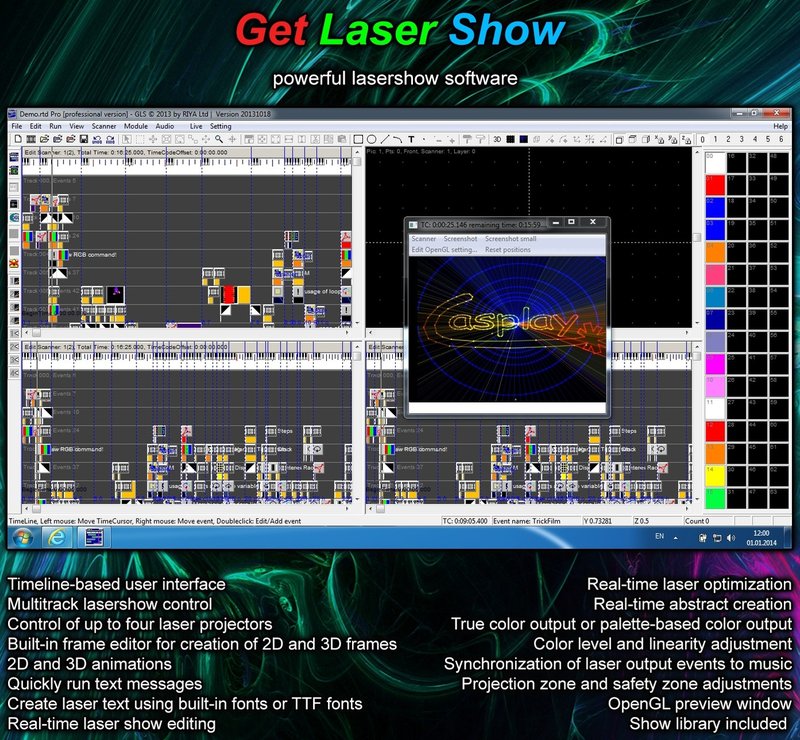
Task: Click the black grid display icon
Action: (x=510, y=139)
